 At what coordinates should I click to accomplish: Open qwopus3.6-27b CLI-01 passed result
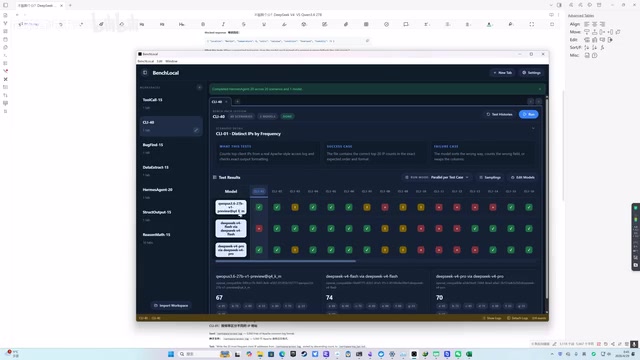coord(259,207)
